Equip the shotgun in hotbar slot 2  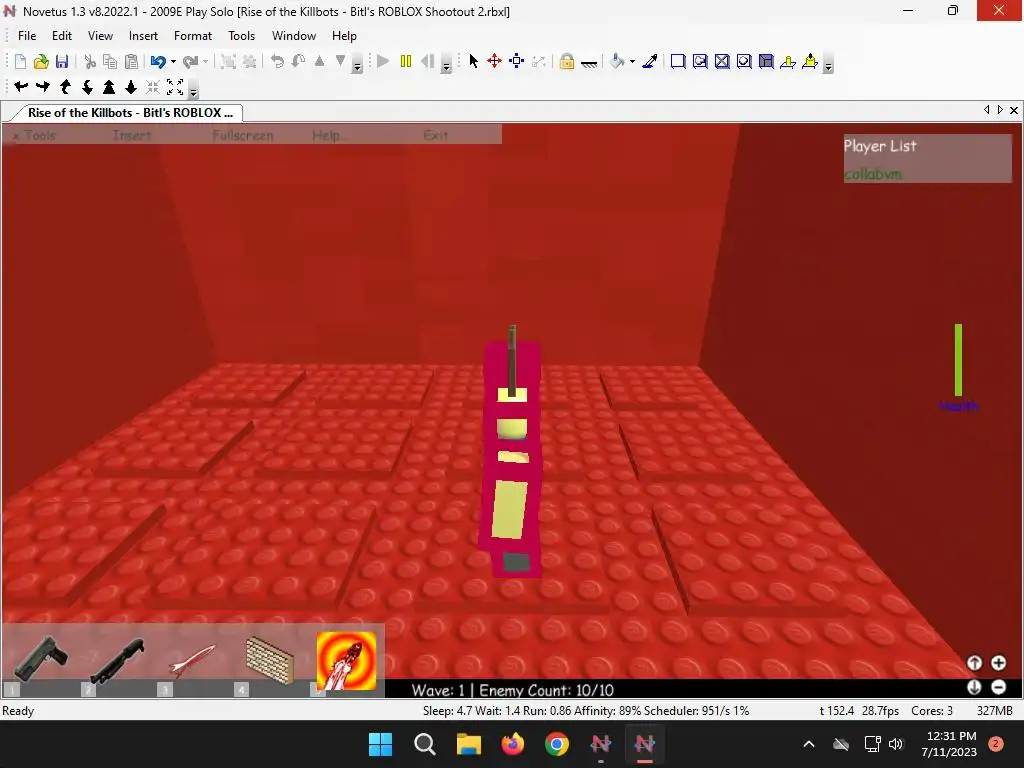(118, 661)
